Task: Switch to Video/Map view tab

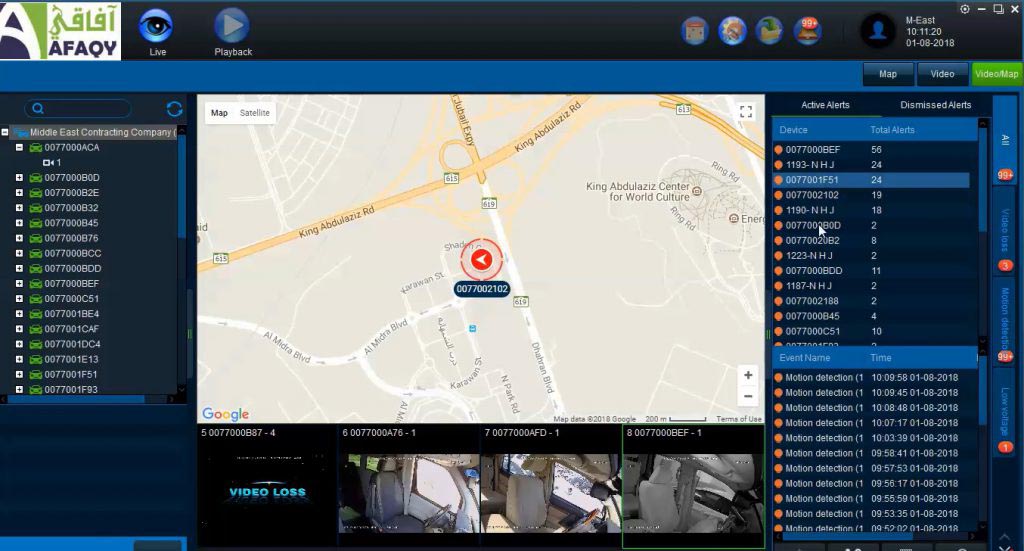Action: (996, 74)
